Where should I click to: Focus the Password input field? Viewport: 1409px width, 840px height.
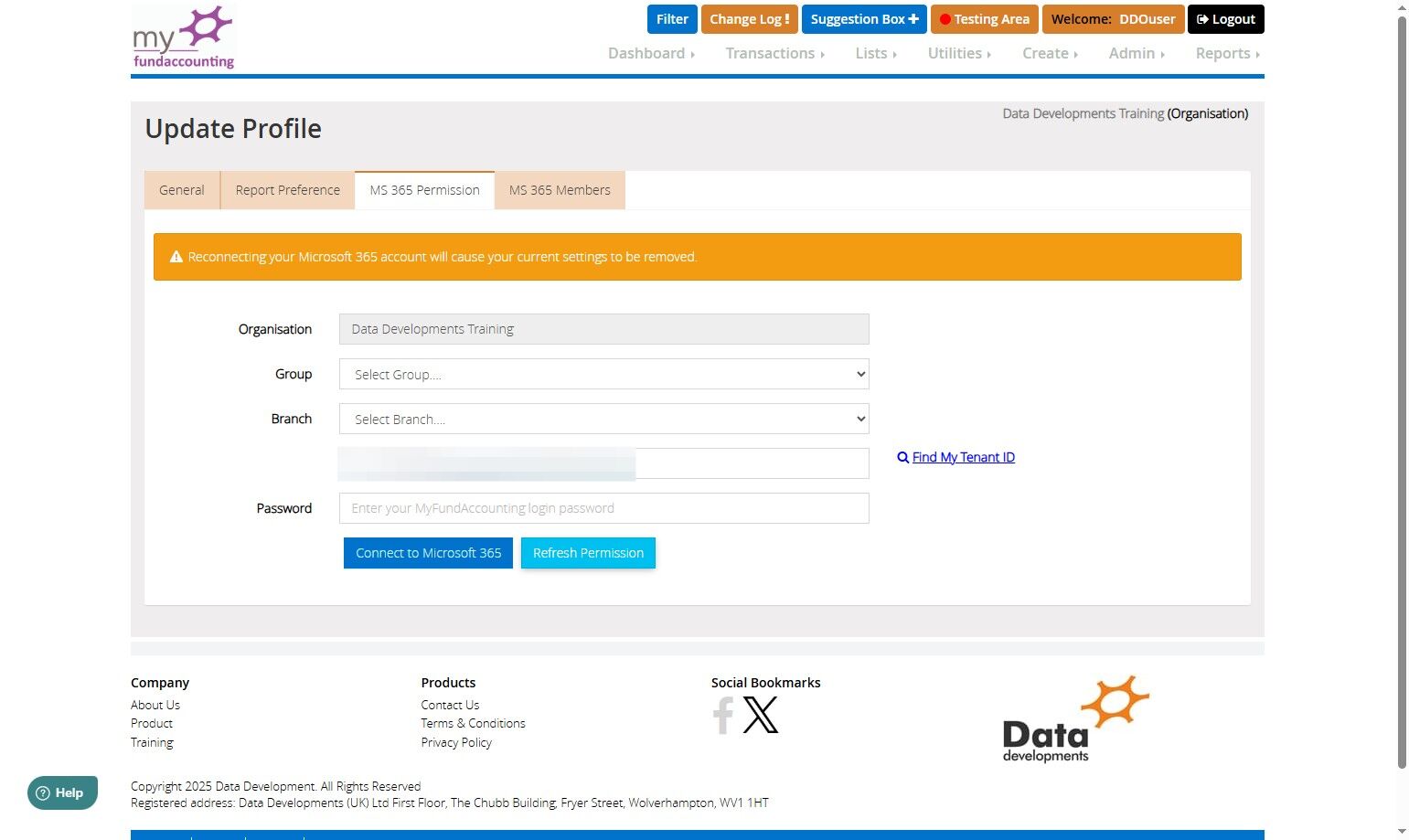604,508
